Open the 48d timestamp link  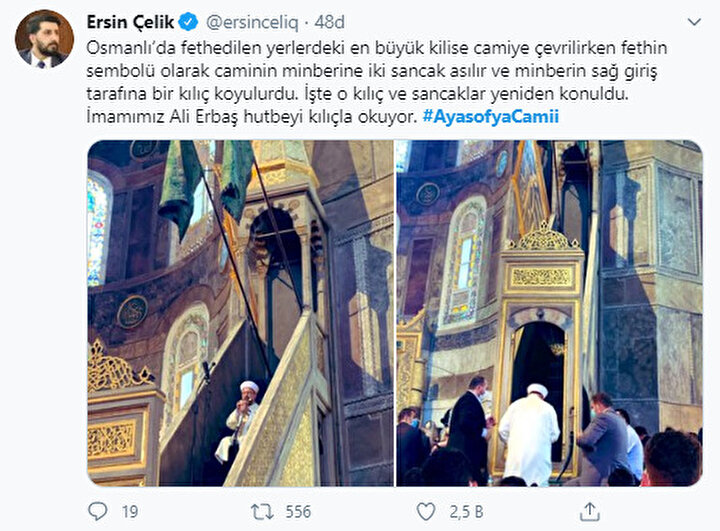click(x=330, y=22)
